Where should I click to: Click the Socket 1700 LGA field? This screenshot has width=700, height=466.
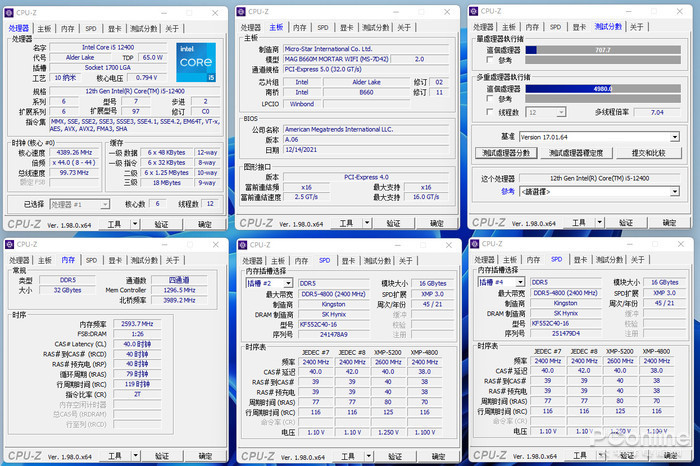(108, 67)
